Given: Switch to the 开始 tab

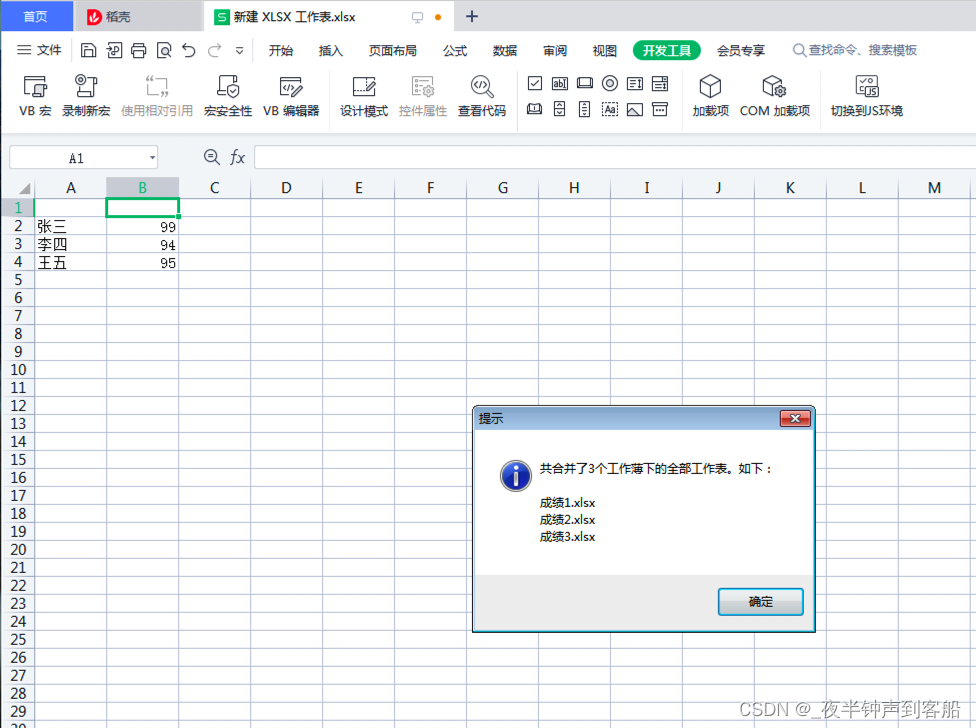Looking at the screenshot, I should pos(281,50).
